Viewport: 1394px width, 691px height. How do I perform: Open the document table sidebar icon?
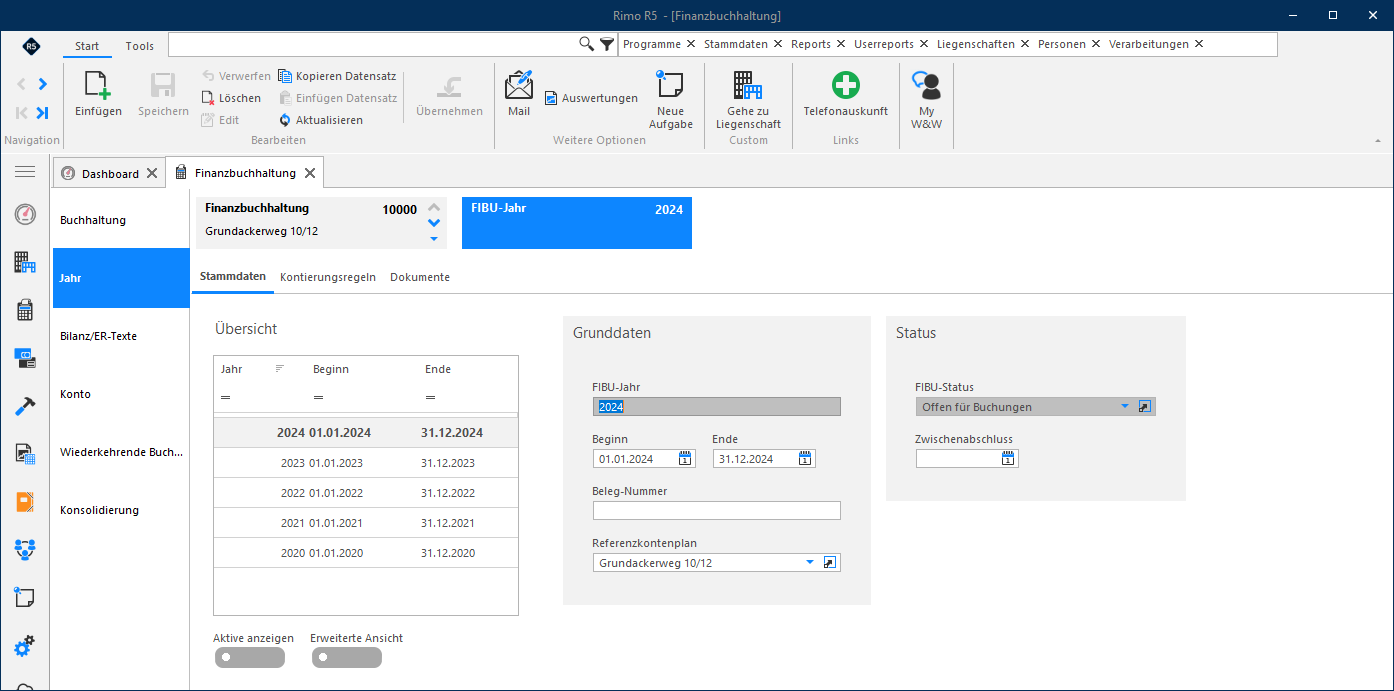coord(25,454)
